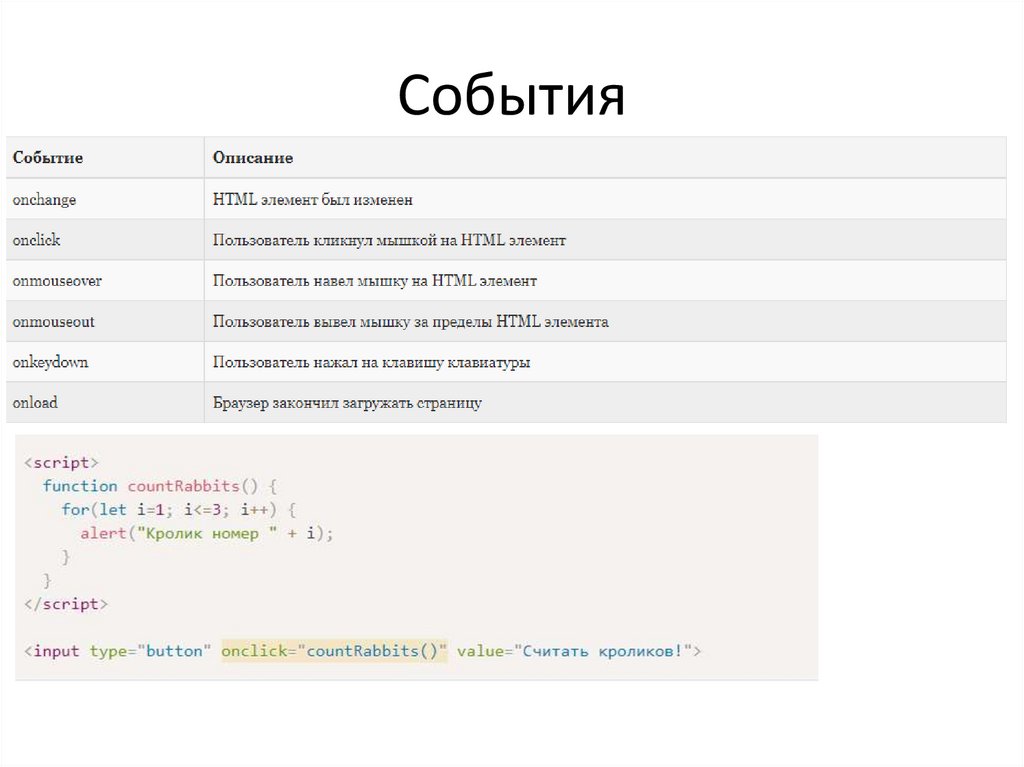This screenshot has width=1024, height=767.
Task: Click highlighted onclick="countRabbits()" attribute
Action: click(x=334, y=651)
